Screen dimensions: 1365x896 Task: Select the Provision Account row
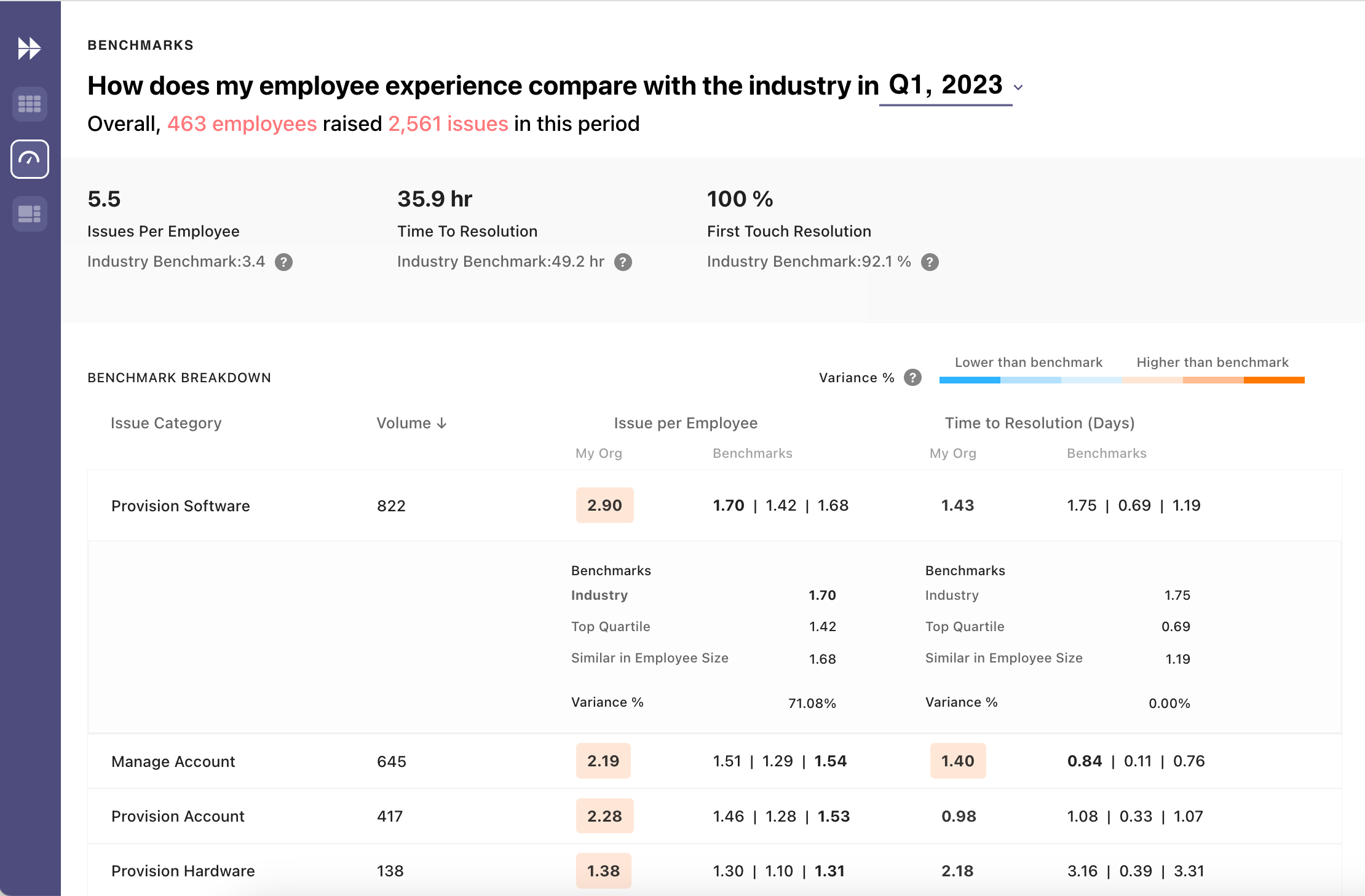coord(178,815)
